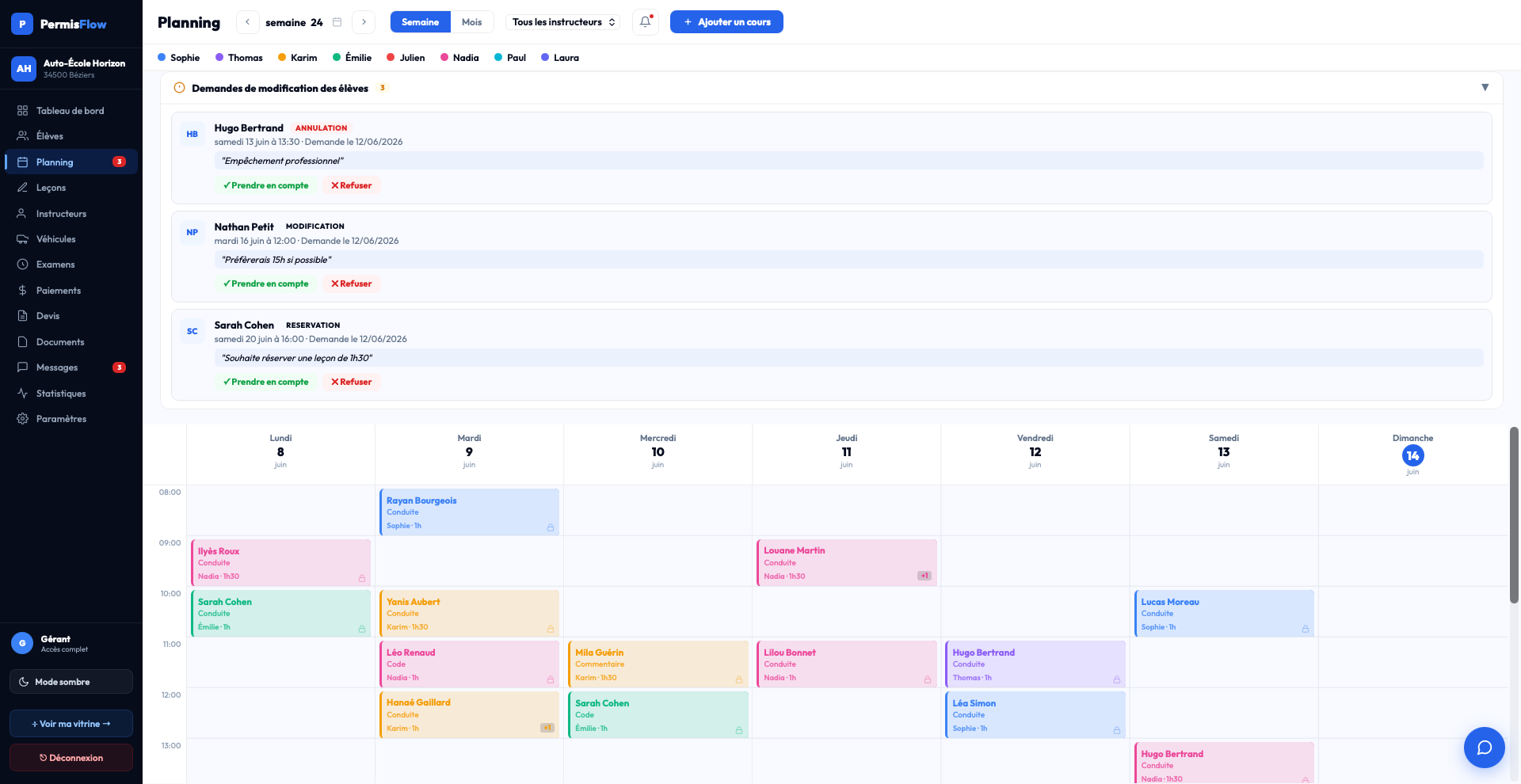Open Messages in the sidebar
The height and width of the screenshot is (784, 1521).
71,367
